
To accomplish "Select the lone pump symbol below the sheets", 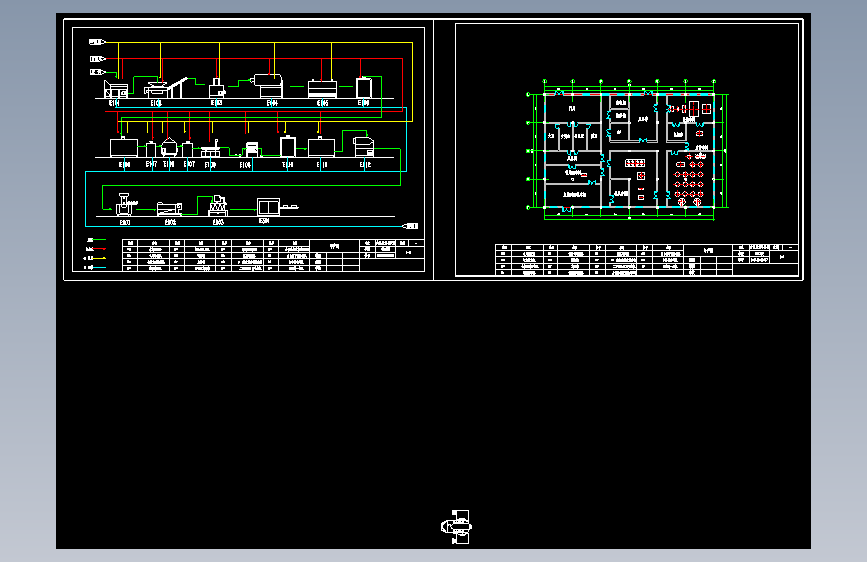I will 457,527.
